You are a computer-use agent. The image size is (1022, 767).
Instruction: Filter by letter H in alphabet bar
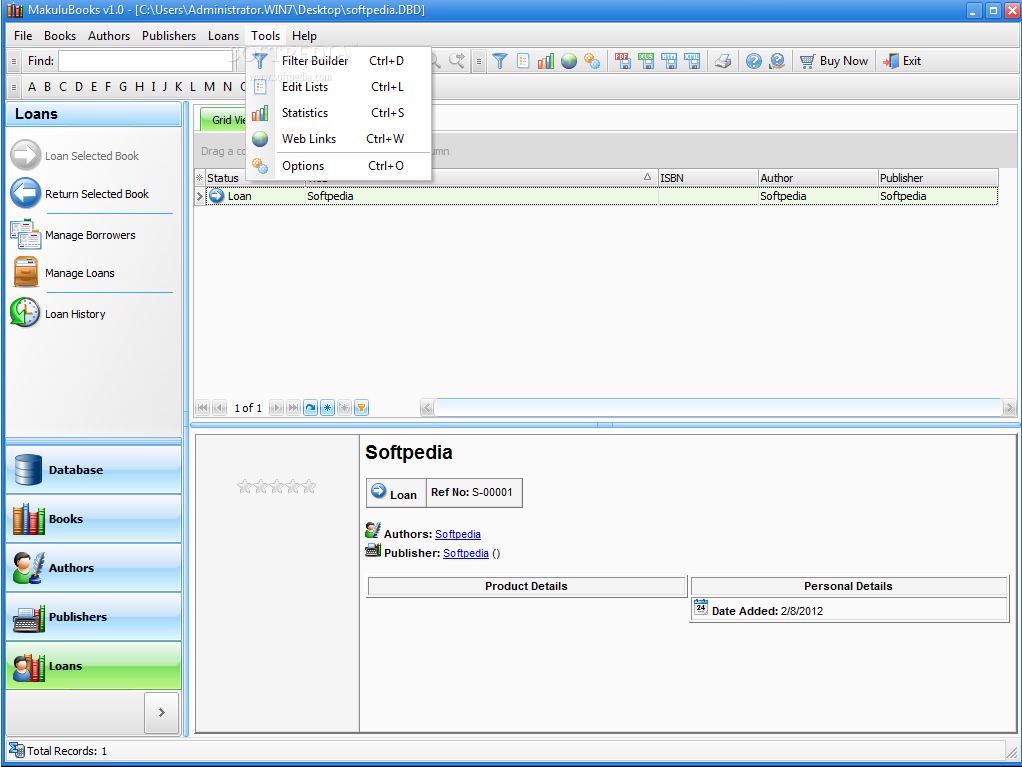pos(139,87)
